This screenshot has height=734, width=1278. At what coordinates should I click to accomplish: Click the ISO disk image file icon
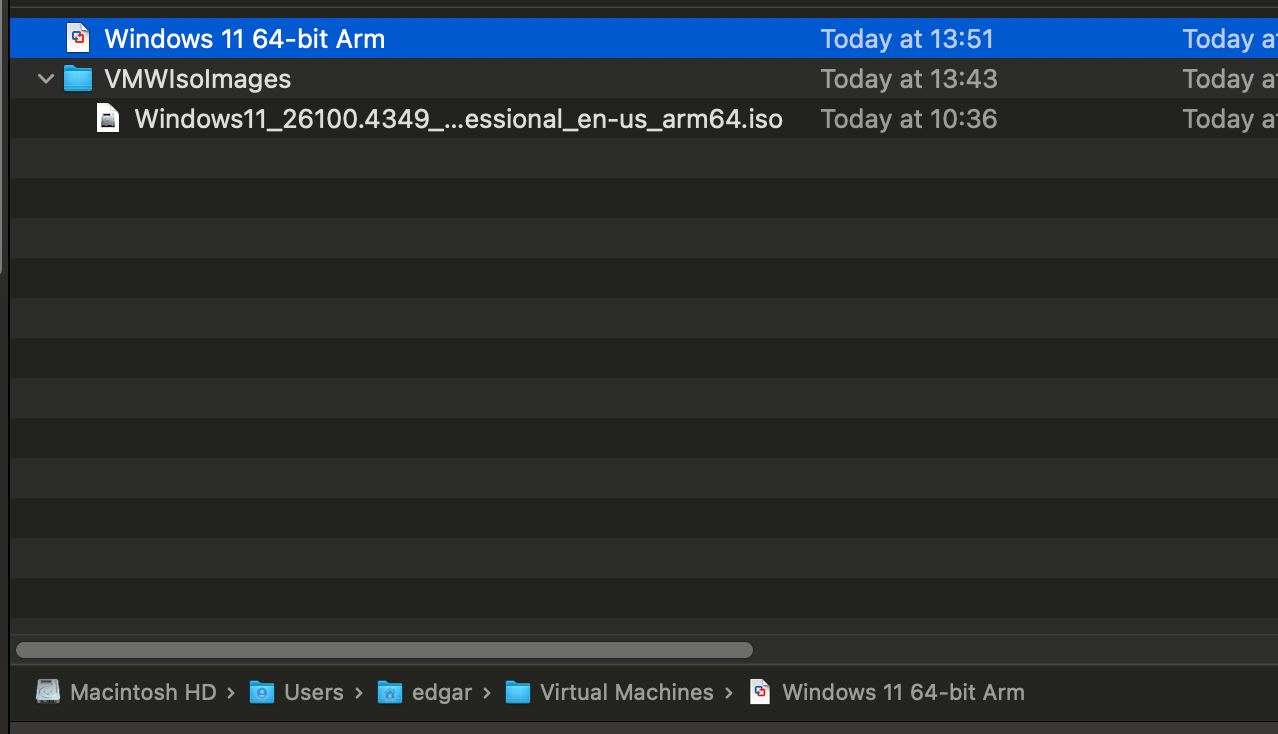[108, 119]
